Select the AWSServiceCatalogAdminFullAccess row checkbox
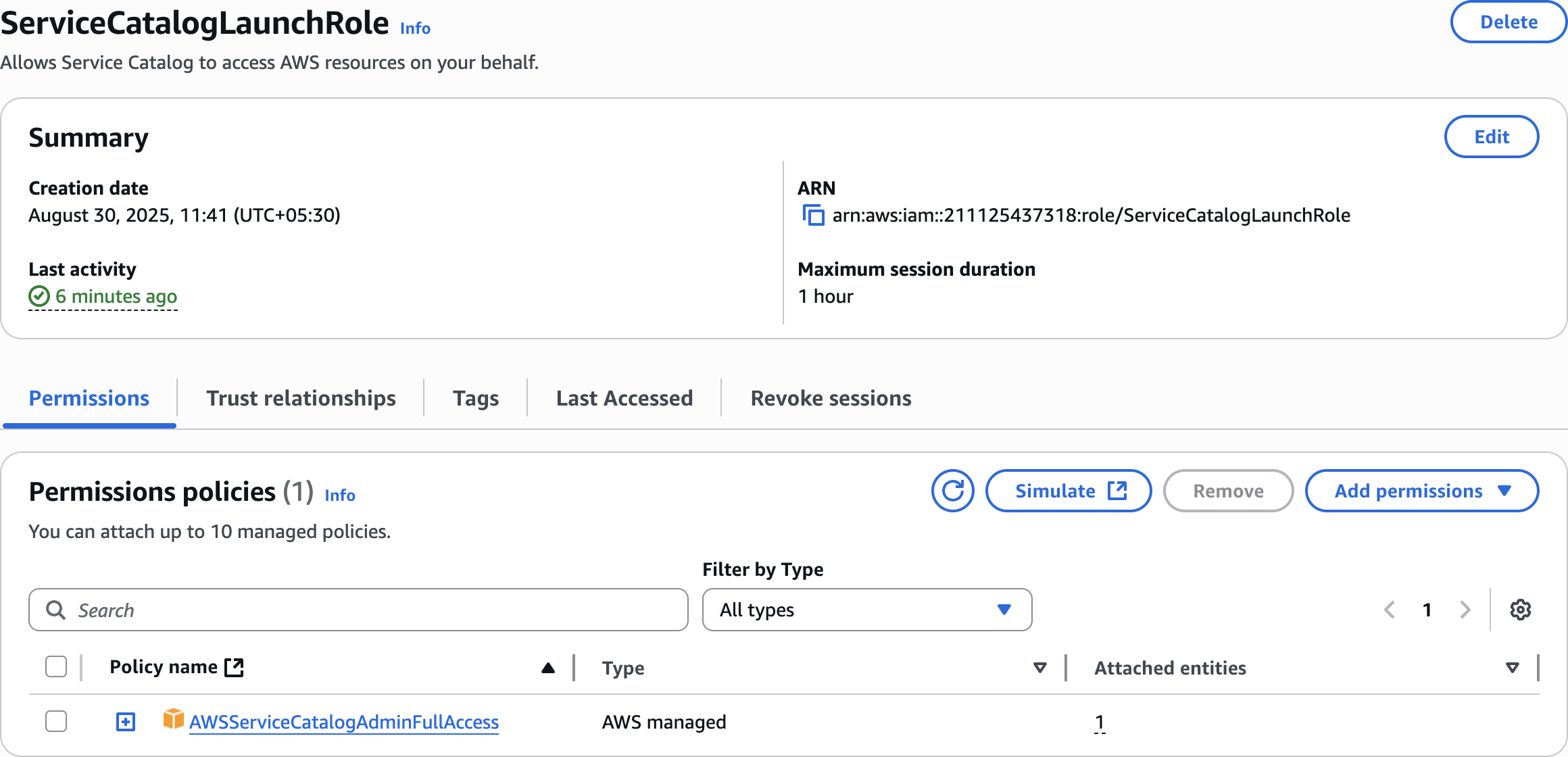Image resolution: width=1568 pixels, height=757 pixels. [56, 721]
